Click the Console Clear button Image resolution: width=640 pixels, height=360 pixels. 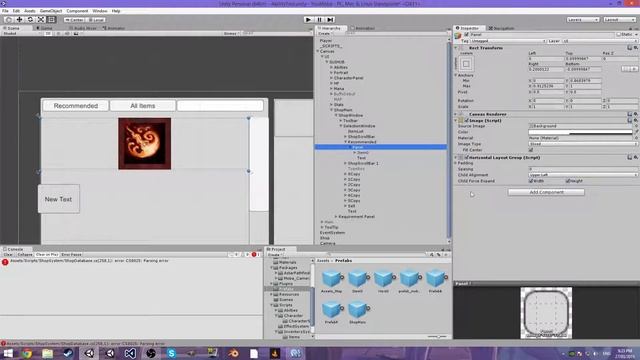8,255
